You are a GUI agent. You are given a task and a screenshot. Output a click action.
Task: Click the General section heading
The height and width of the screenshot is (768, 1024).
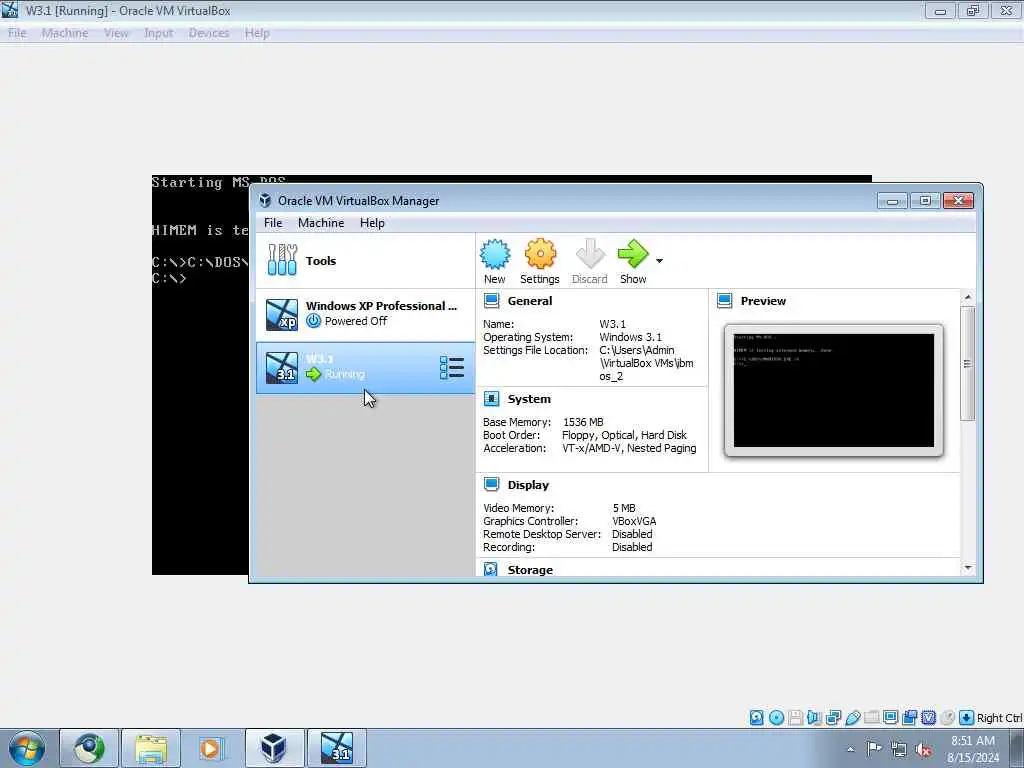pyautogui.click(x=530, y=301)
